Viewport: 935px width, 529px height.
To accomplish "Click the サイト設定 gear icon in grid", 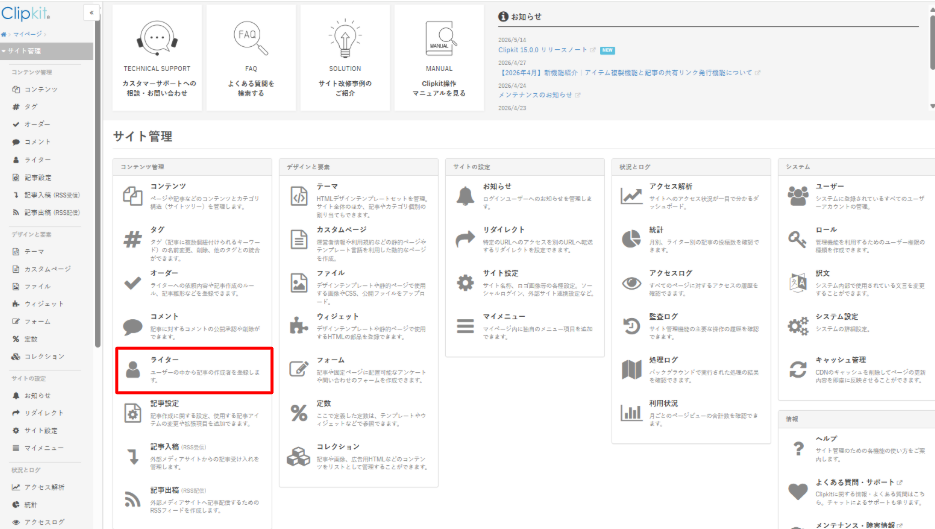I will point(465,283).
